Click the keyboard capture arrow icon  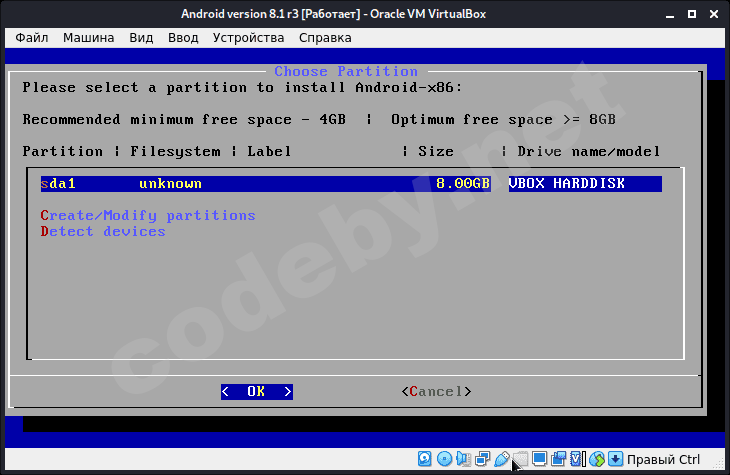coord(615,459)
